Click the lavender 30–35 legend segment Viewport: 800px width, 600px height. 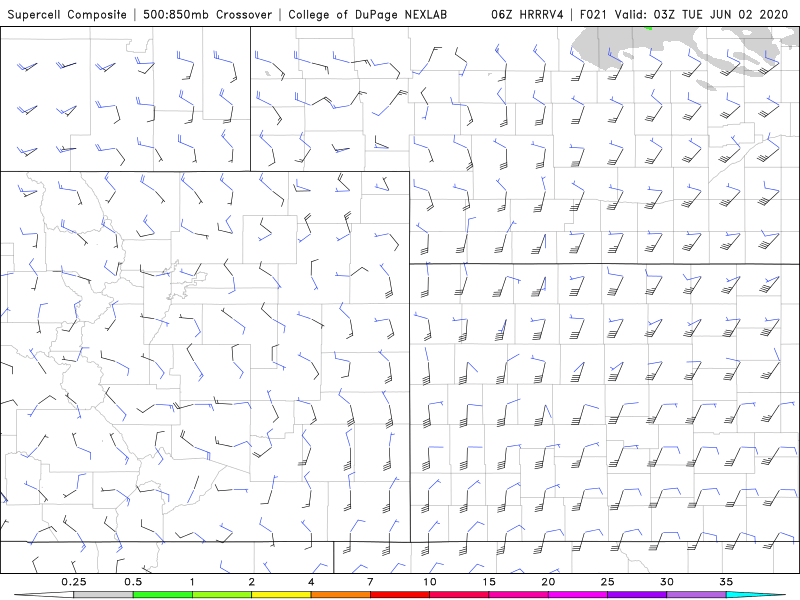coord(696,595)
